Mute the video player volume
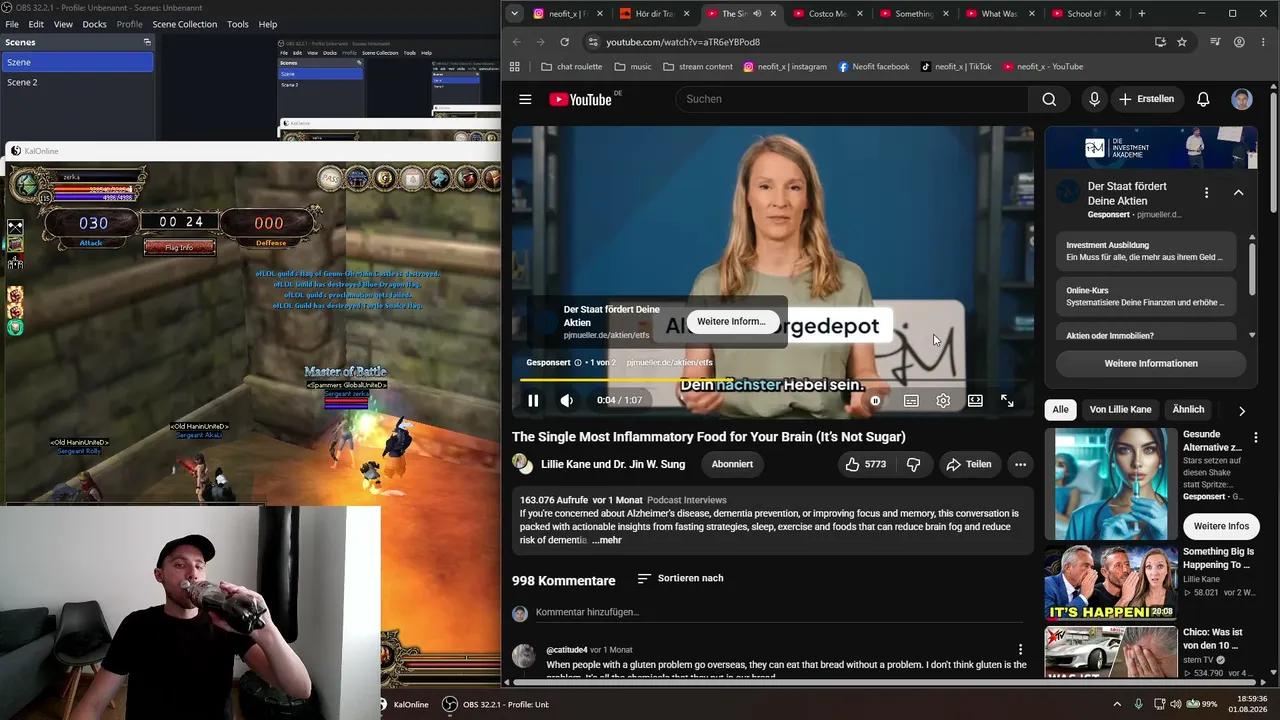The image size is (1280, 720). point(567,400)
